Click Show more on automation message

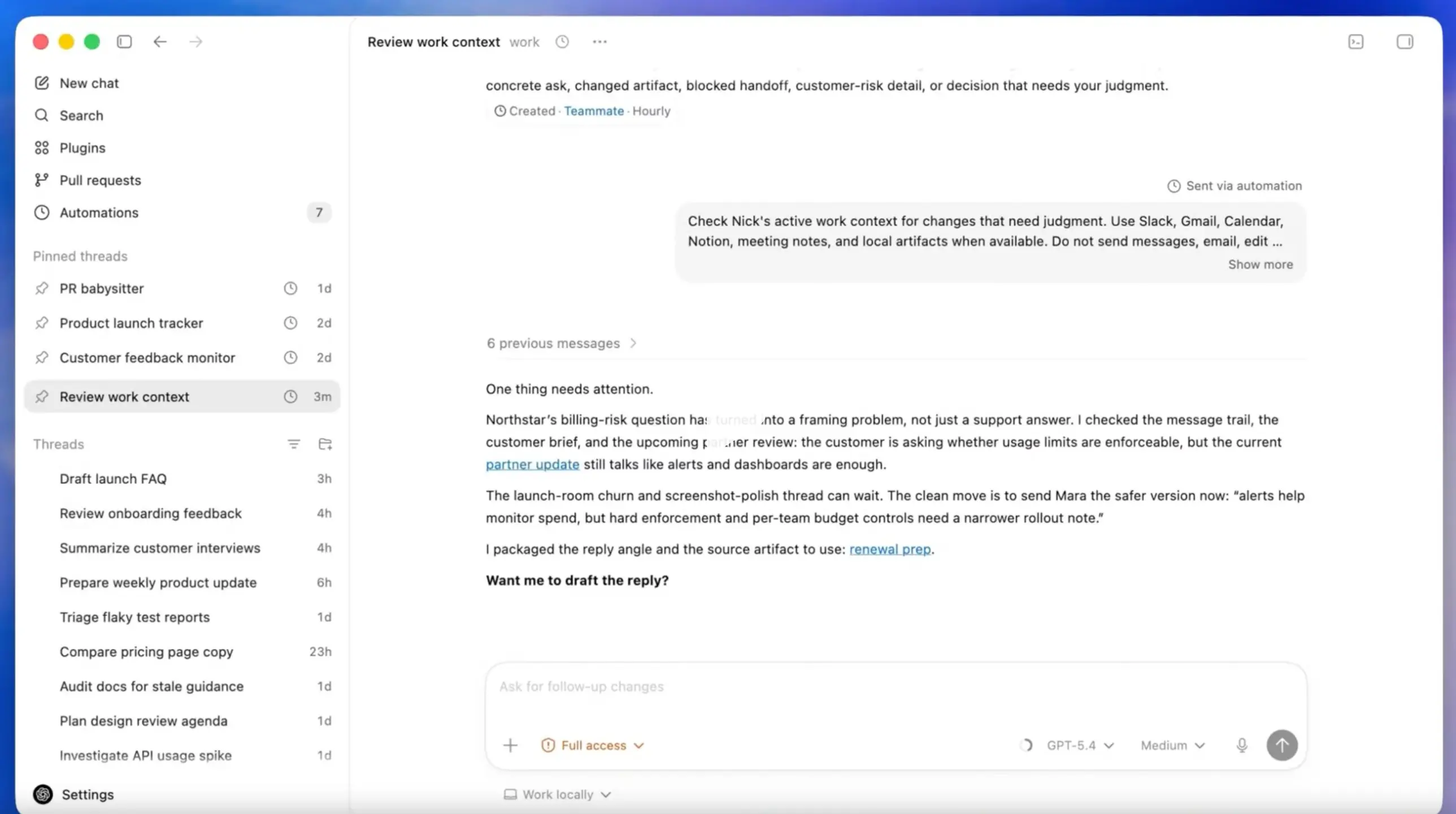1260,265
